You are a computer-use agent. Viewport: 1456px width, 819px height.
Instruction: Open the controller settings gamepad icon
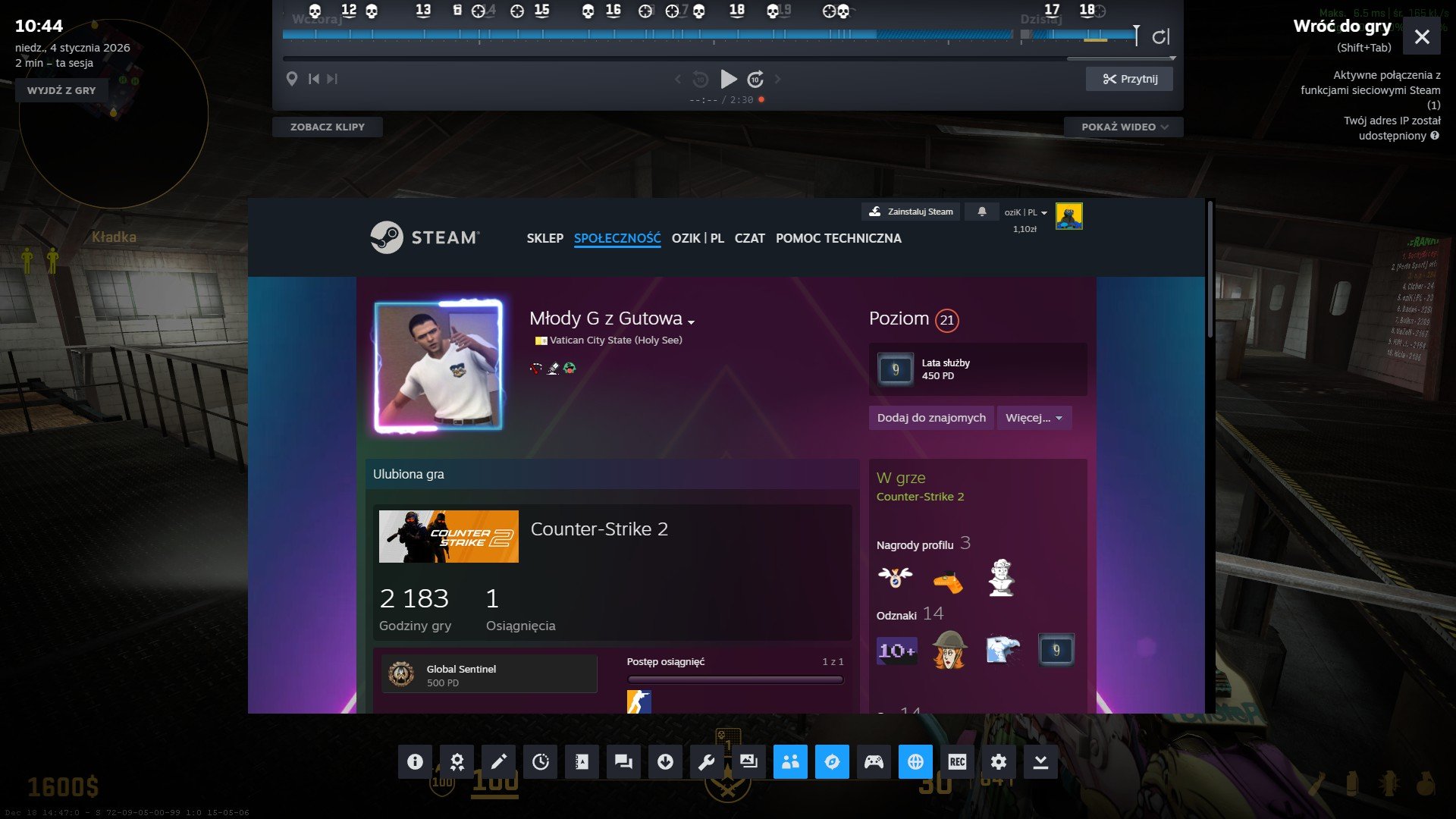click(874, 762)
